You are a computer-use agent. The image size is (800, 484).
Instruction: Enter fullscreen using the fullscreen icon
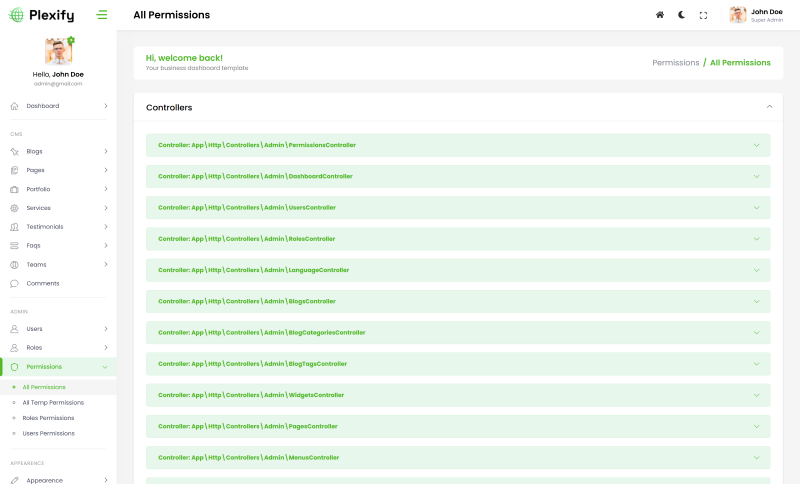[703, 15]
